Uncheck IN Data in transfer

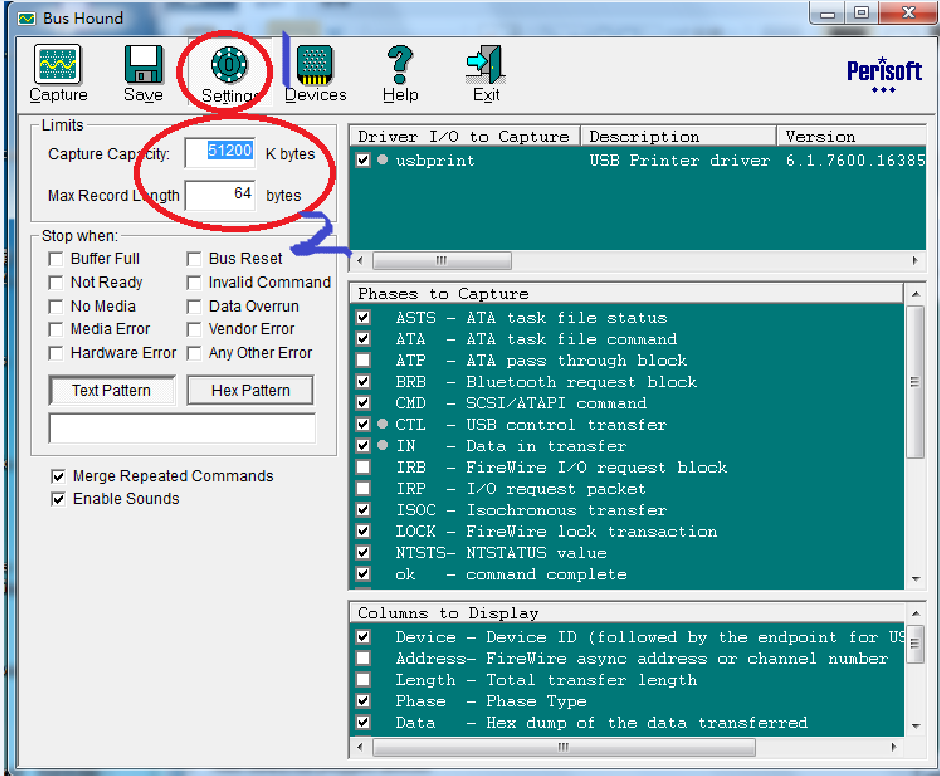click(x=363, y=446)
